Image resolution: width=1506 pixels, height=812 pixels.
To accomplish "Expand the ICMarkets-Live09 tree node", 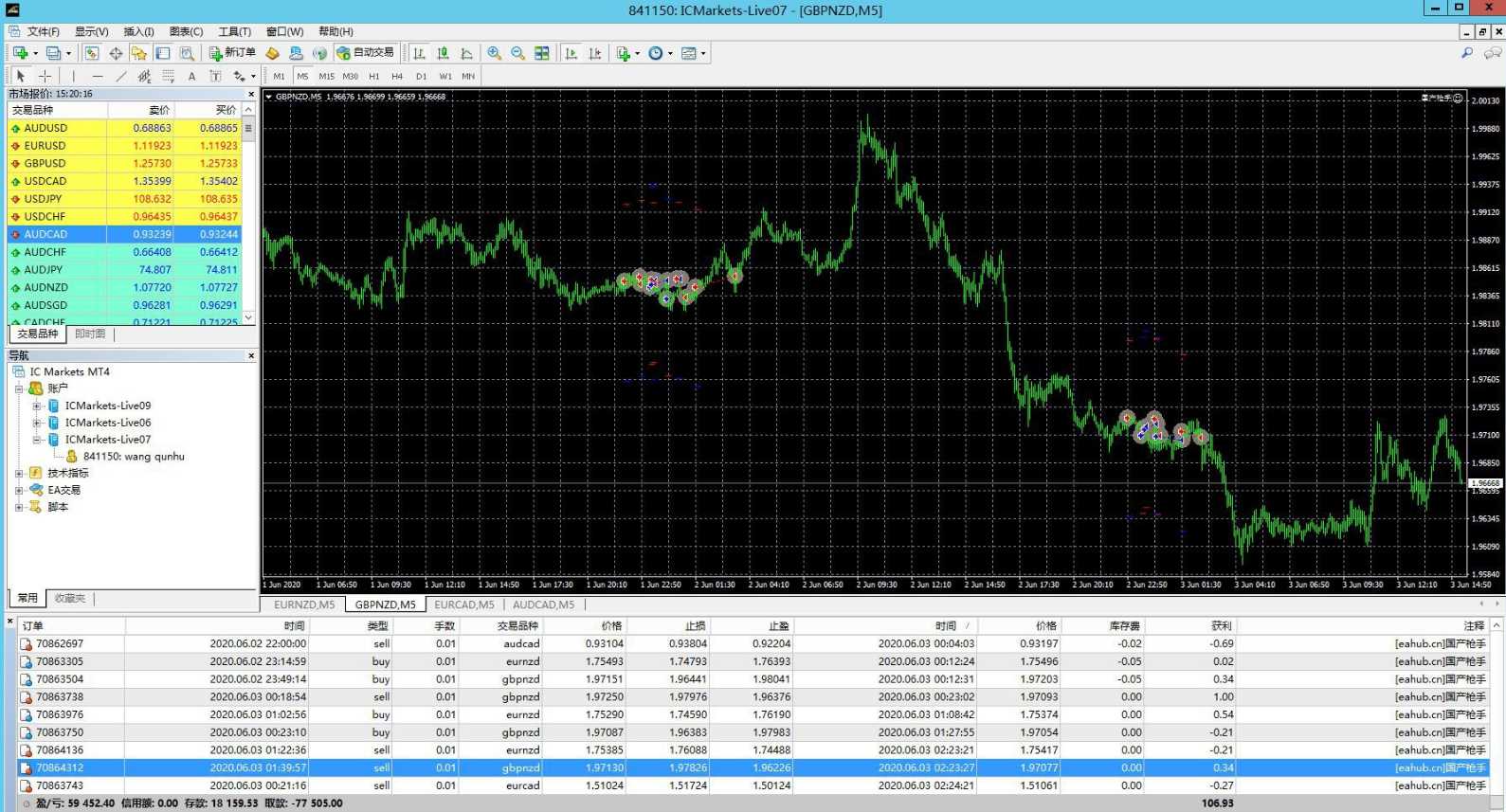I will point(37,406).
